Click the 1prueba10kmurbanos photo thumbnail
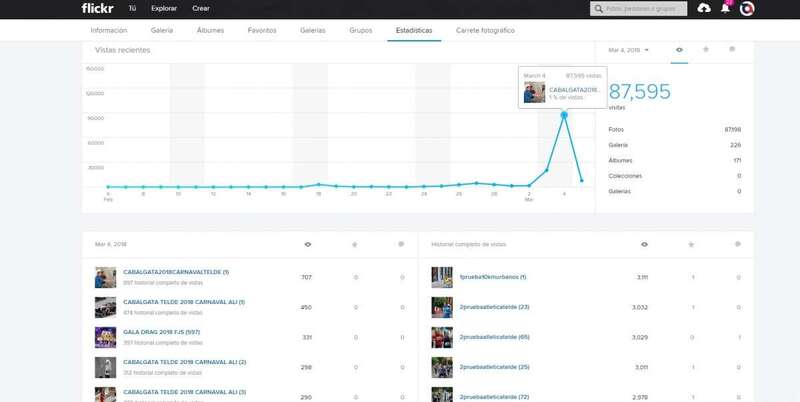 [441, 277]
